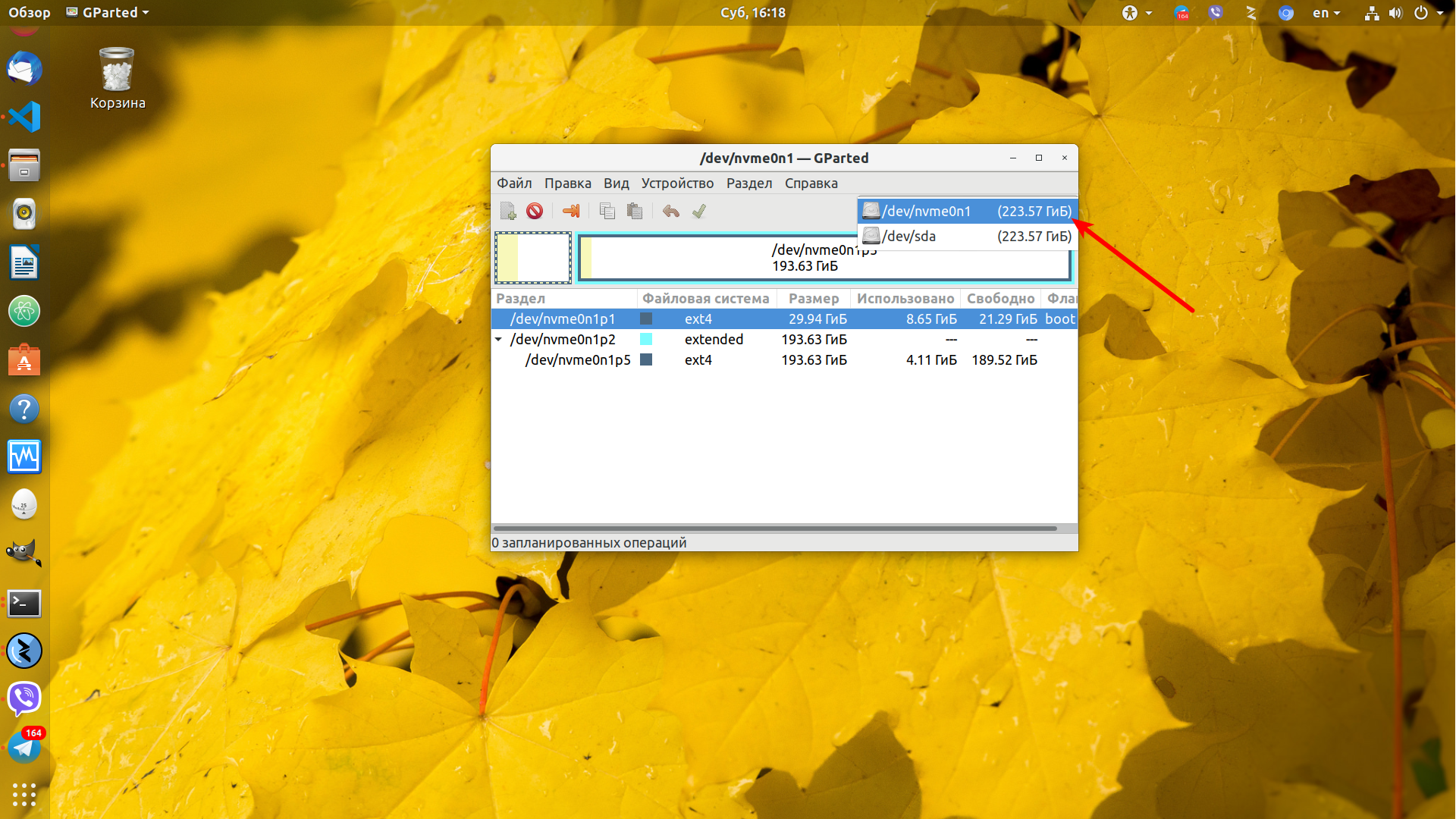The height and width of the screenshot is (819, 1456).
Task: Click the Paste partition toolbar icon
Action: 635,211
